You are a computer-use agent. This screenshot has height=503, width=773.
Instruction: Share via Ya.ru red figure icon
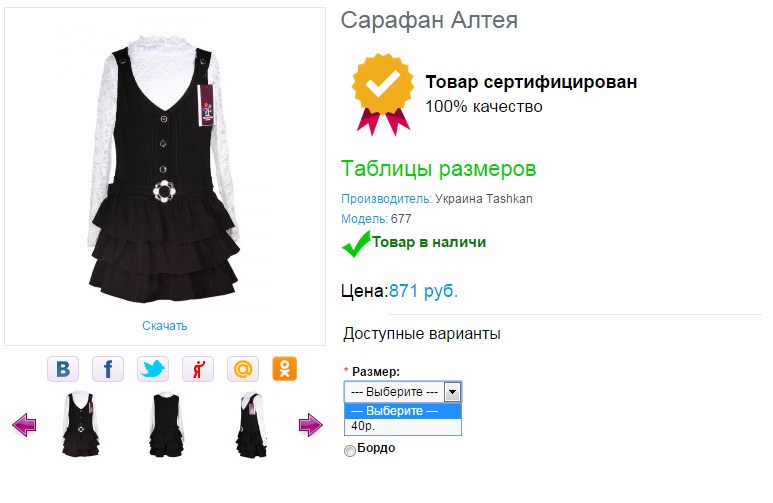[x=198, y=369]
